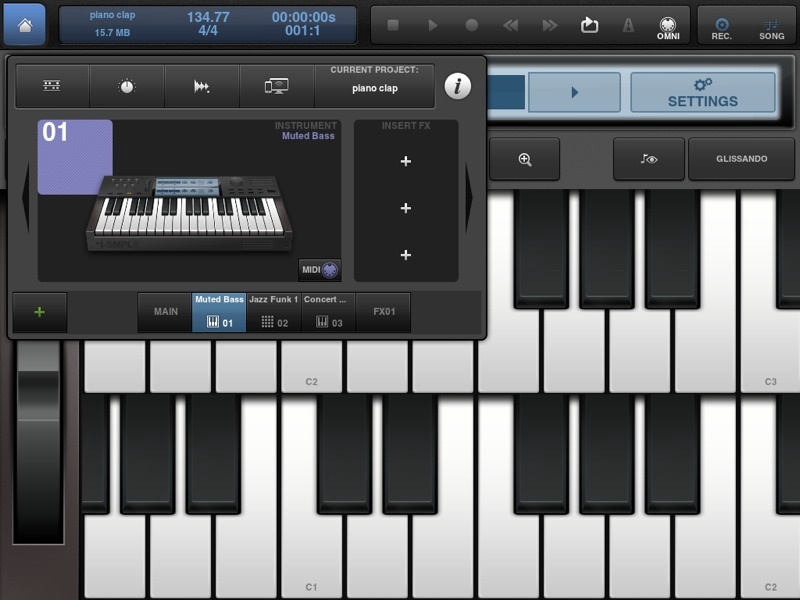
Task: Show the info panel
Action: point(458,86)
